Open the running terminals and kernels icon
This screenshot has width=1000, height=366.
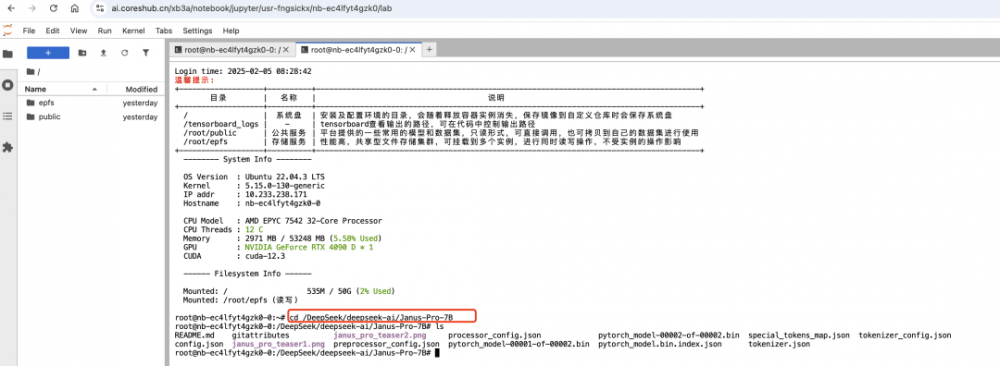[x=8, y=85]
